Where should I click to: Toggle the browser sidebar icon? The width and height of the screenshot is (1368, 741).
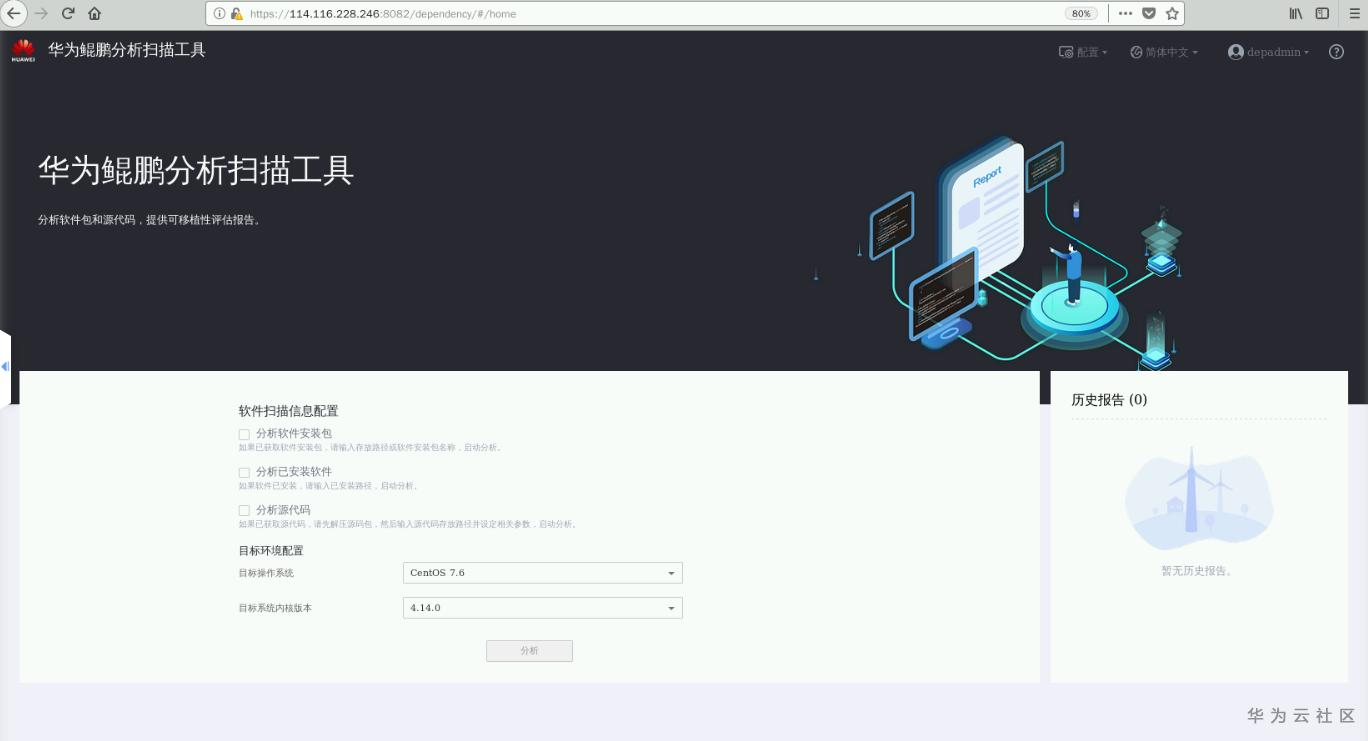(1322, 14)
